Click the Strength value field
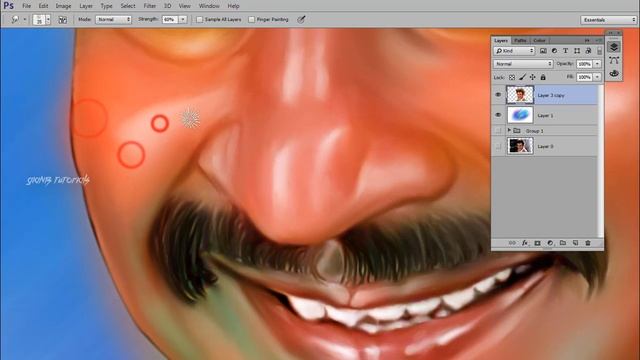This screenshot has width=640, height=360. point(170,19)
